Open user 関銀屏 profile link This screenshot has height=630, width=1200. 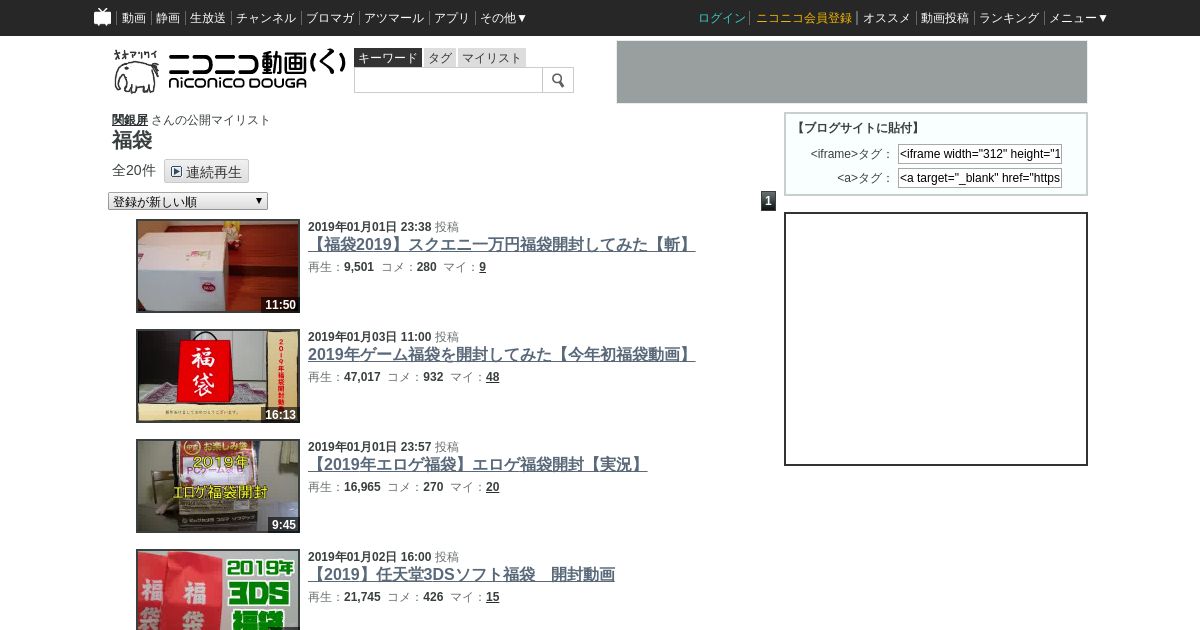tap(130, 120)
